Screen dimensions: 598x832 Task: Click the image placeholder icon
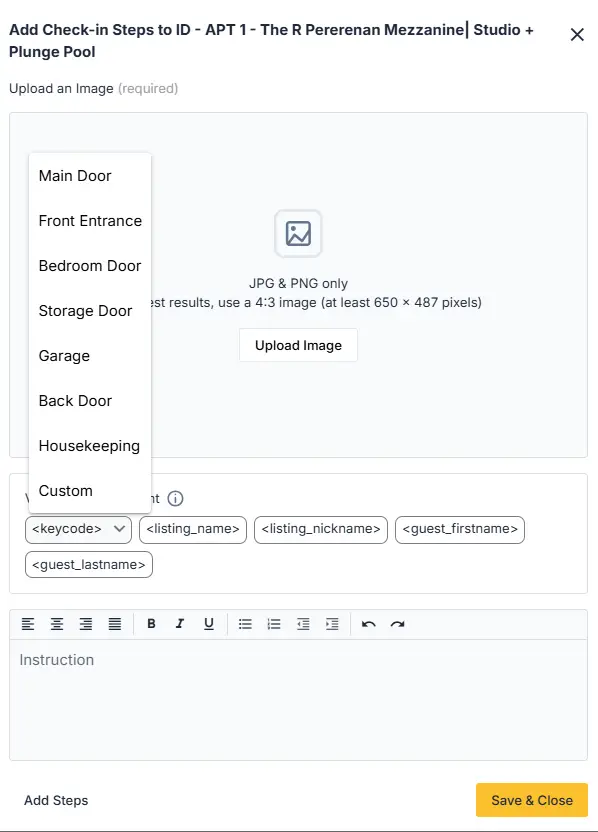pos(298,233)
